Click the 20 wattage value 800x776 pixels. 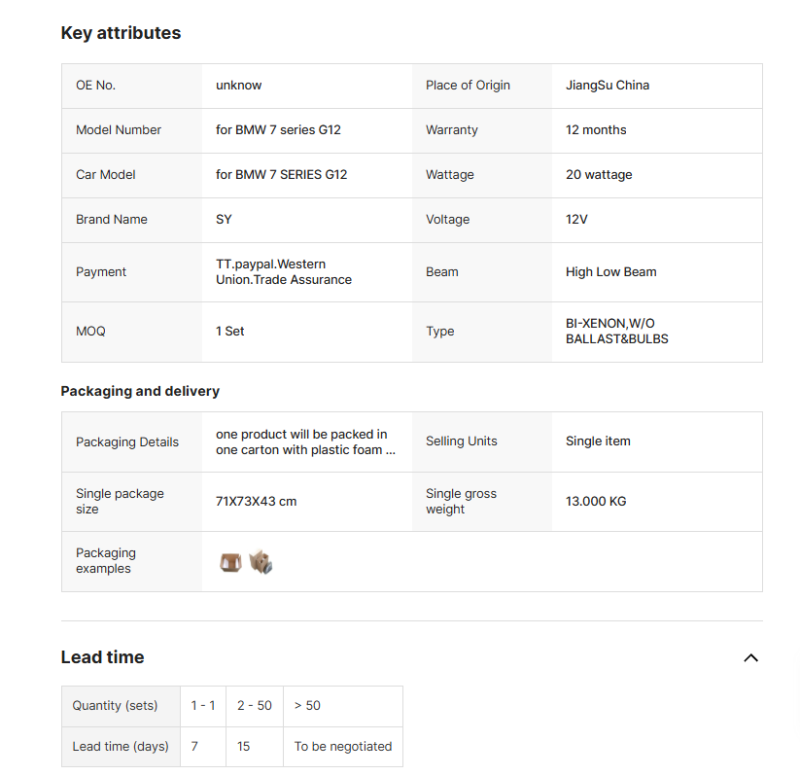pyautogui.click(x=599, y=174)
